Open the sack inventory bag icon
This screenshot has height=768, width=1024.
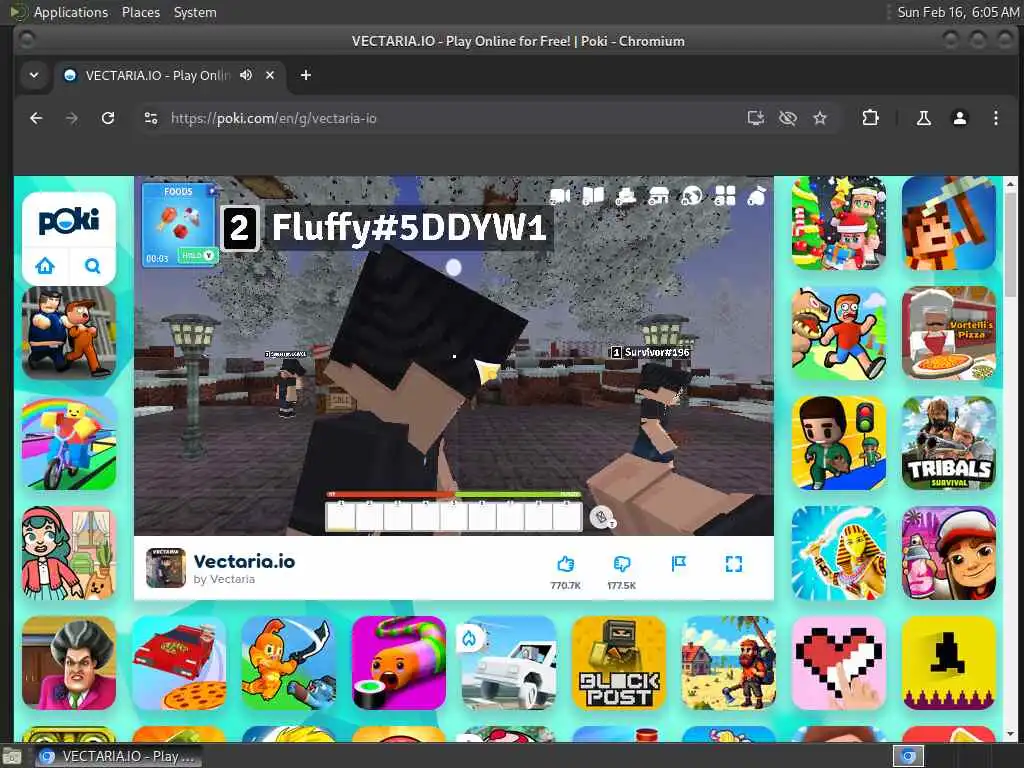(x=757, y=195)
